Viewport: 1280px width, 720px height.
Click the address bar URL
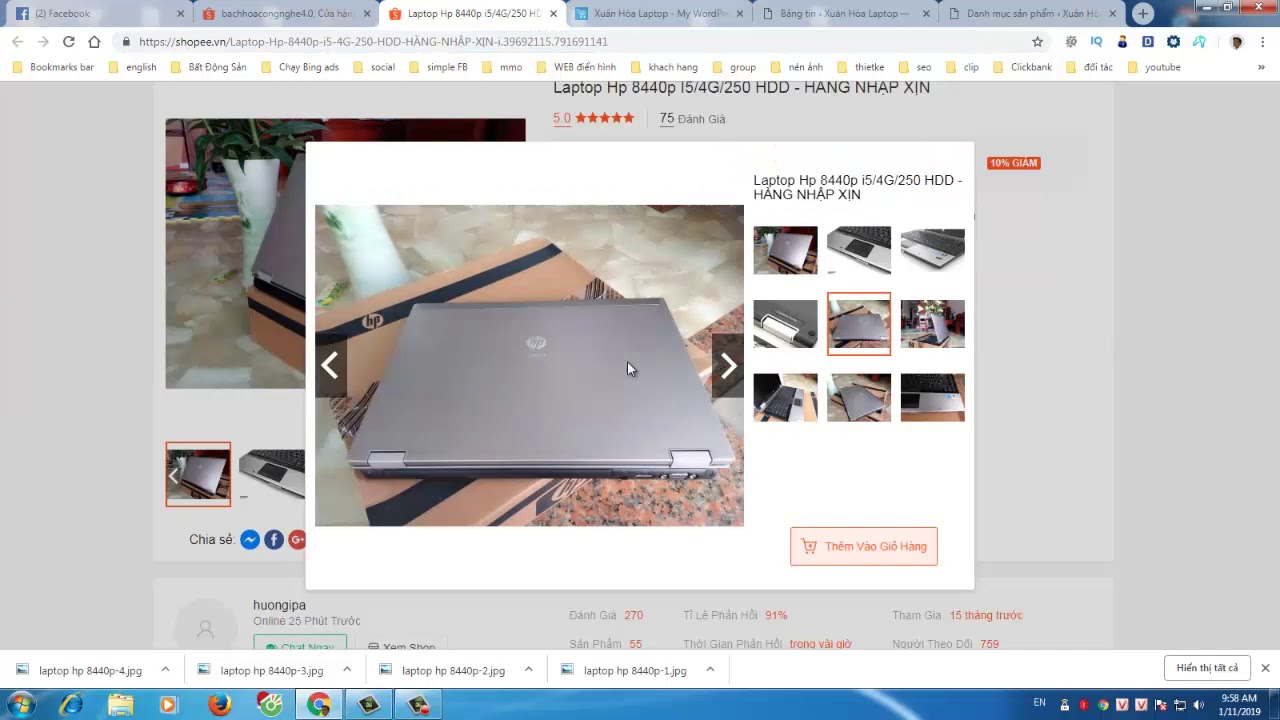tap(373, 42)
